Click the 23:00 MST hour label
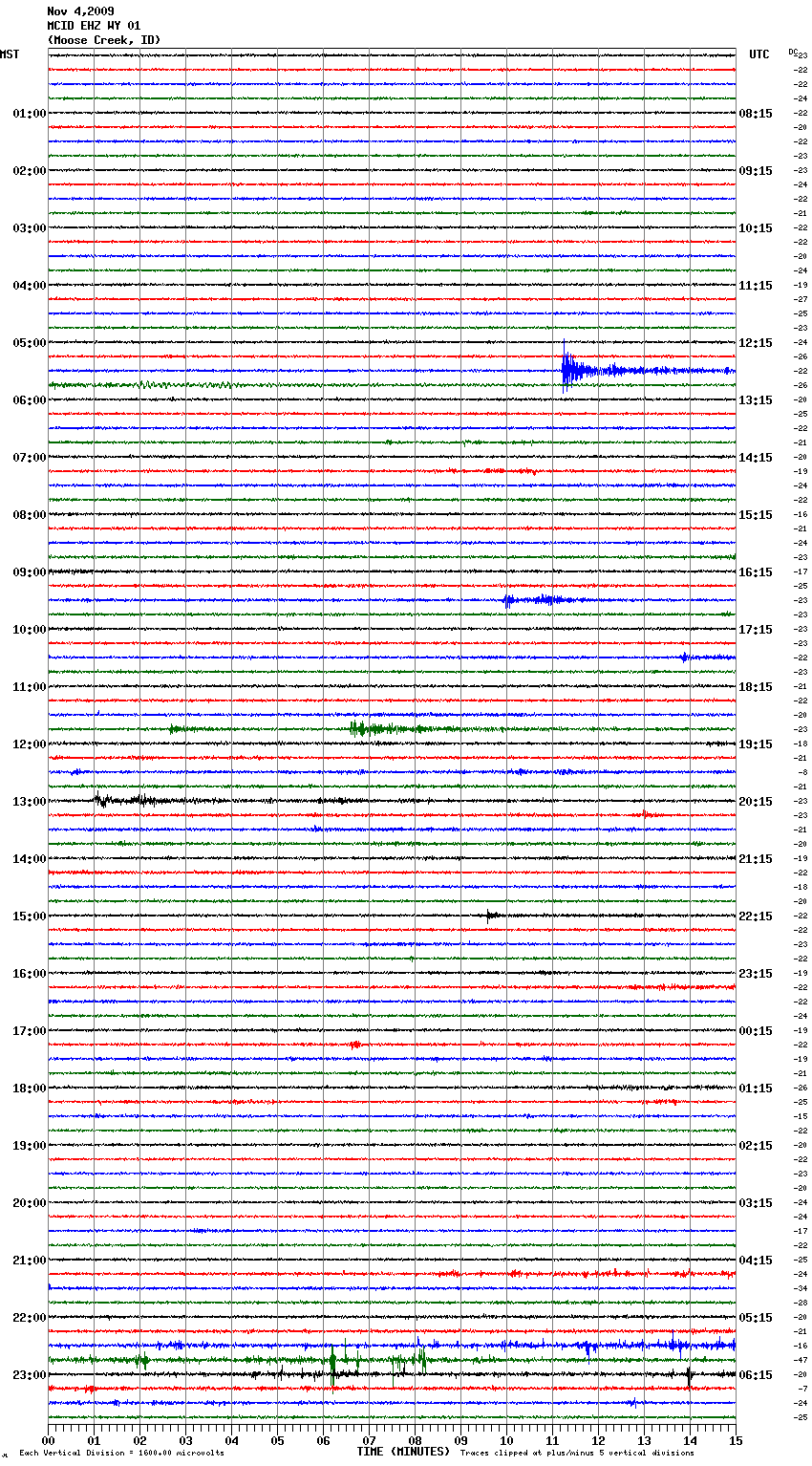The height and width of the screenshot is (1466, 812). (29, 1375)
